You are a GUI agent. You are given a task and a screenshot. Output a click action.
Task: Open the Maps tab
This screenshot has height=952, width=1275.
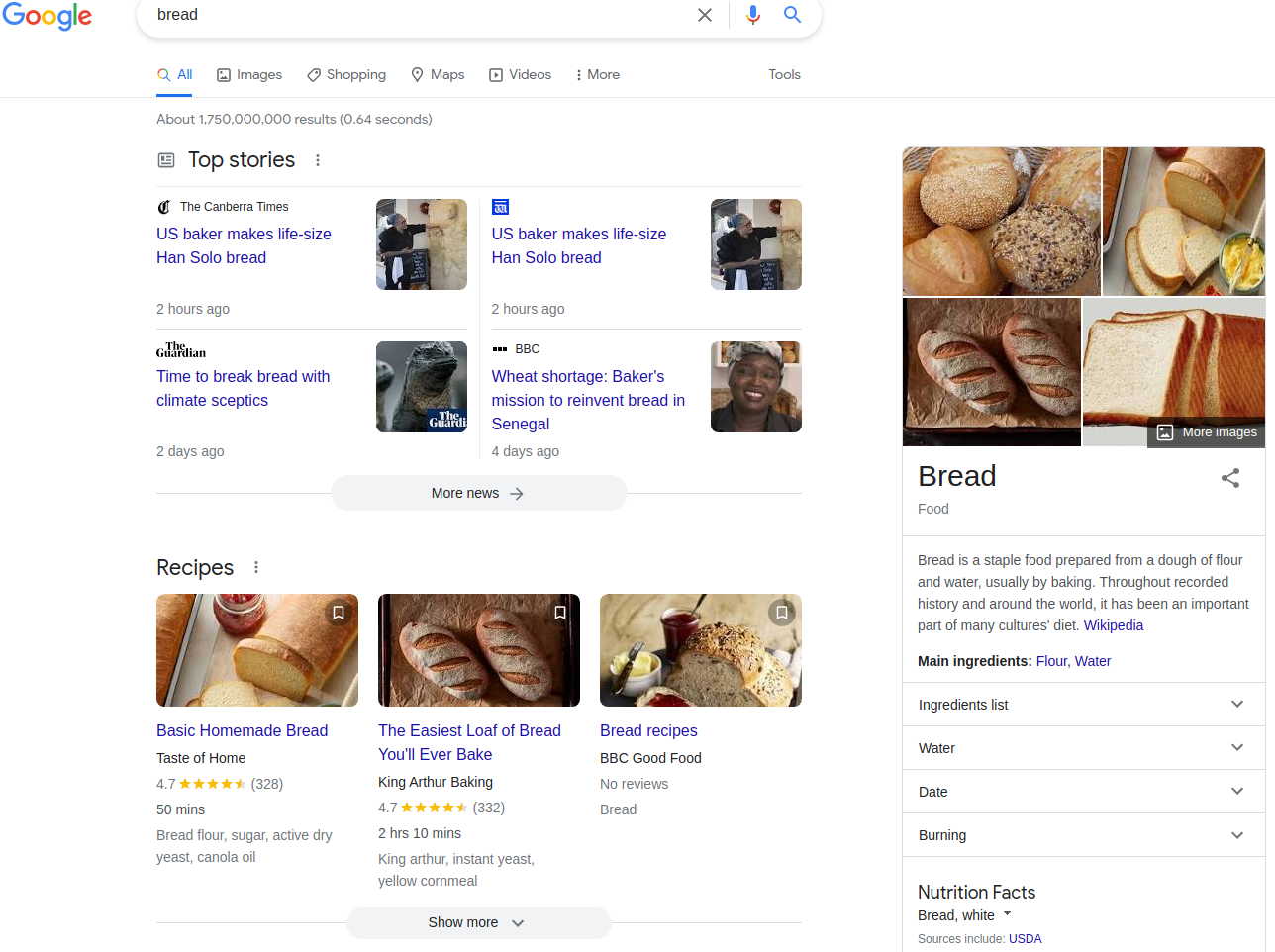click(438, 74)
